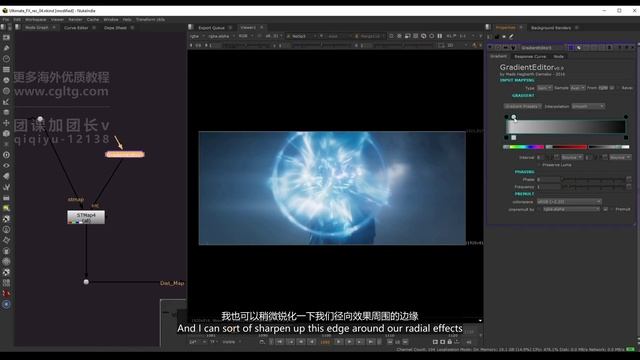Toggle the Reverse checkbox in Input Mapping
This screenshot has height=360, width=640.
[618, 88]
